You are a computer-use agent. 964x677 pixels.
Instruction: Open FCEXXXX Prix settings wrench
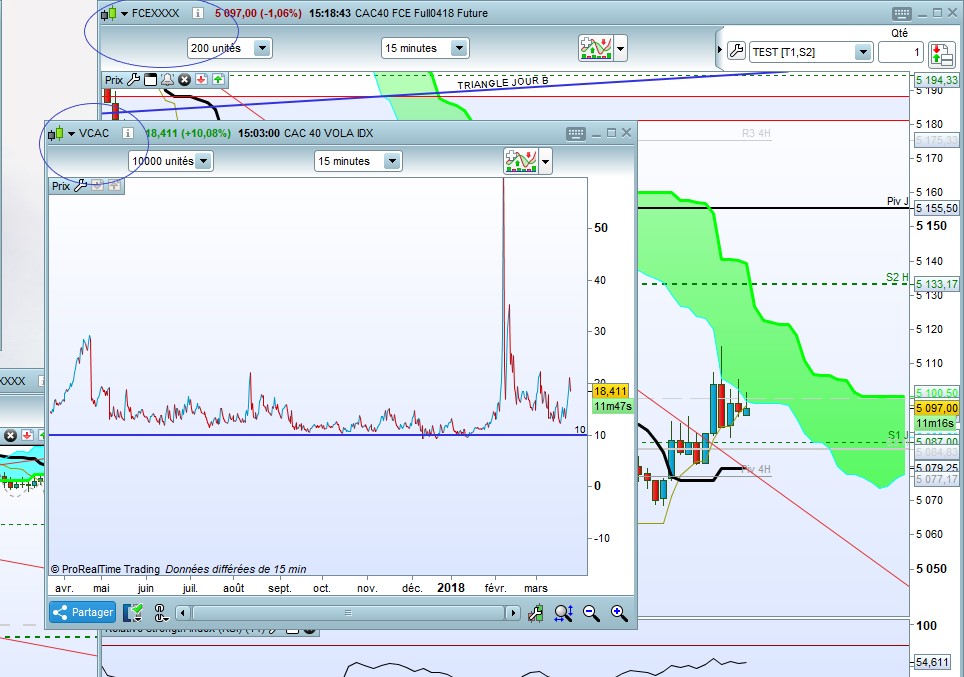pyautogui.click(x=133, y=80)
